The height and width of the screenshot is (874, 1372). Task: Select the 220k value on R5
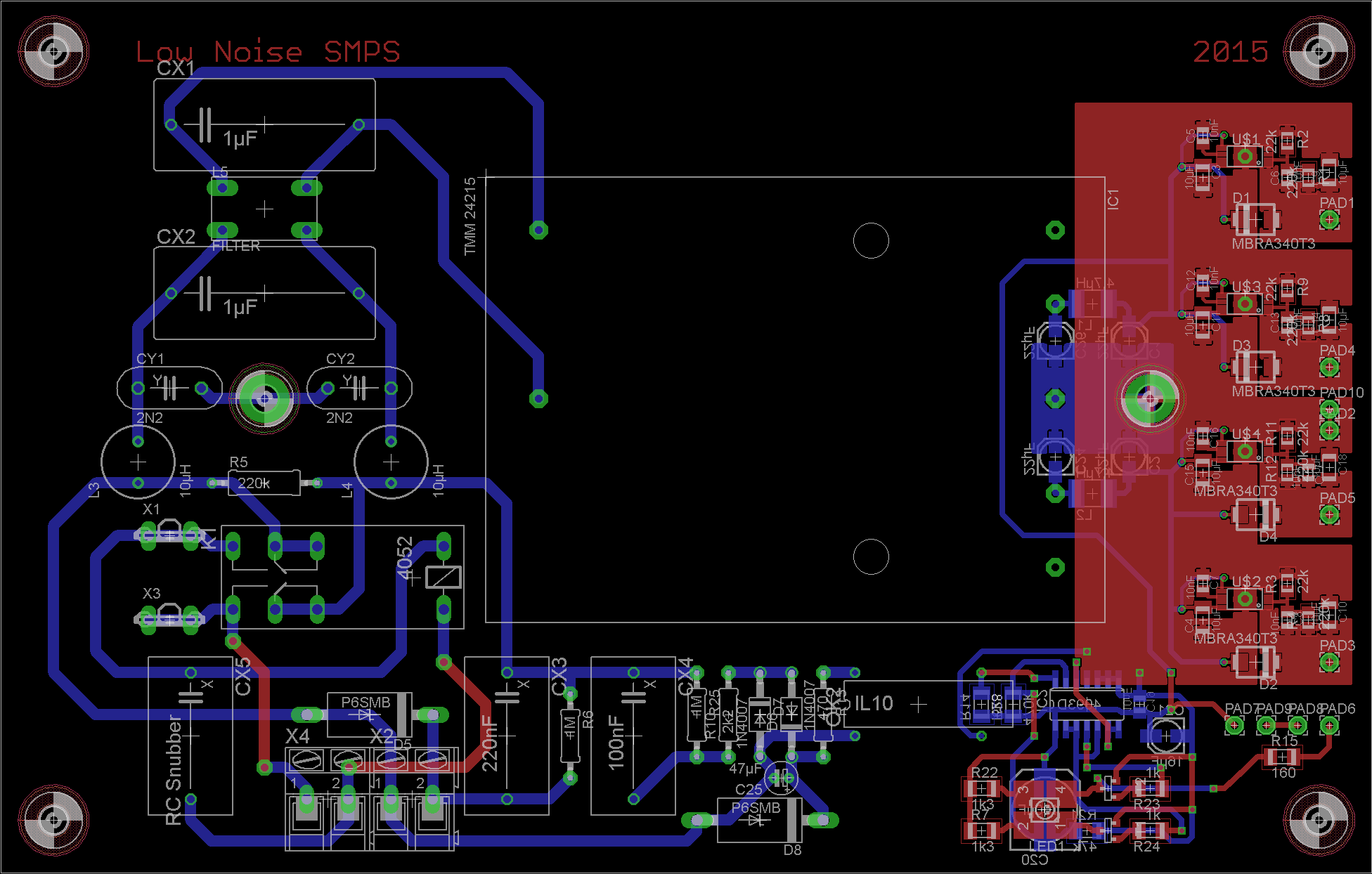254,483
